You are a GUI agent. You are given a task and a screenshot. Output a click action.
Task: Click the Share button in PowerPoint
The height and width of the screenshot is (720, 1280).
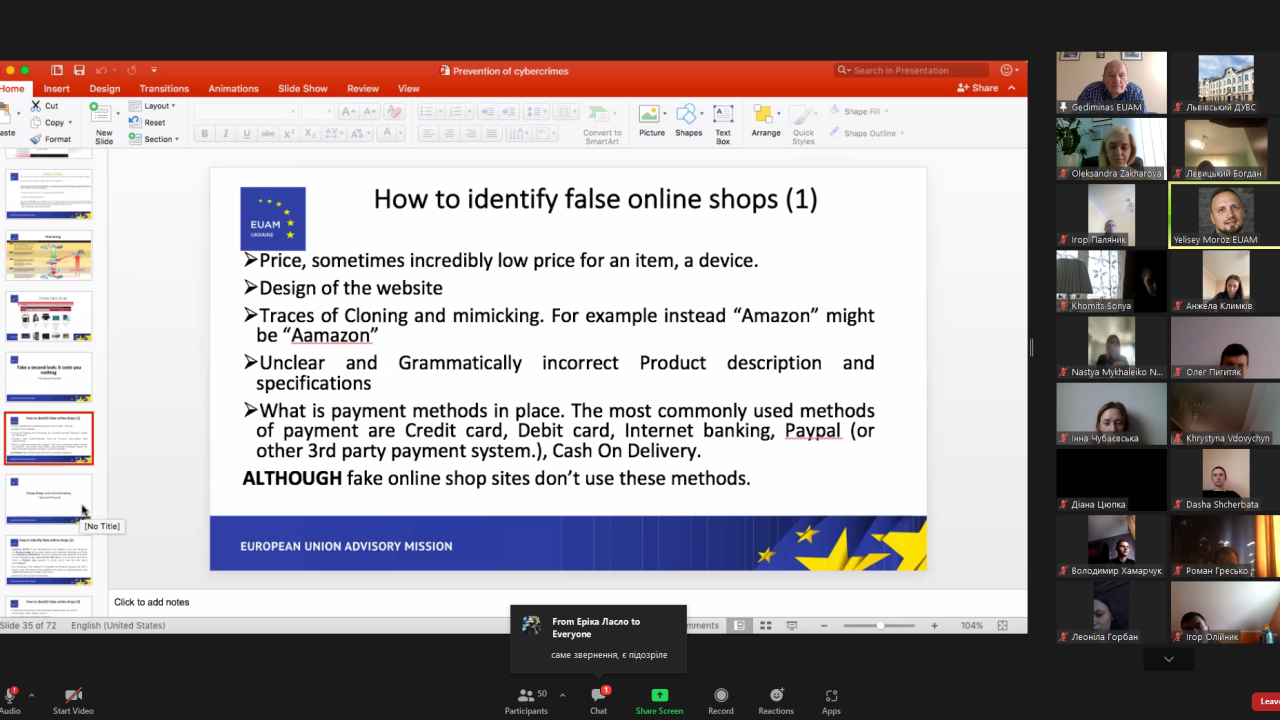pos(978,88)
